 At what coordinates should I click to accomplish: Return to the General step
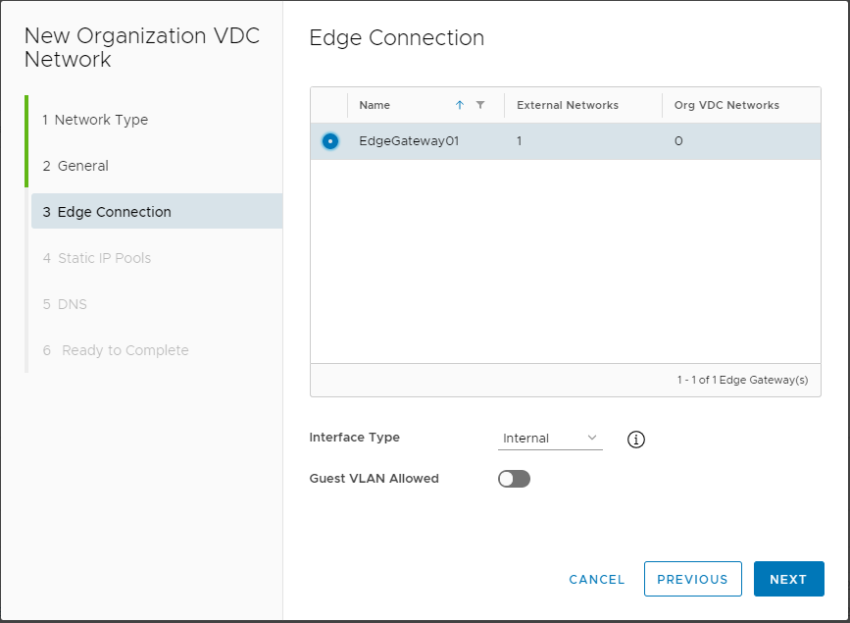click(x=79, y=165)
